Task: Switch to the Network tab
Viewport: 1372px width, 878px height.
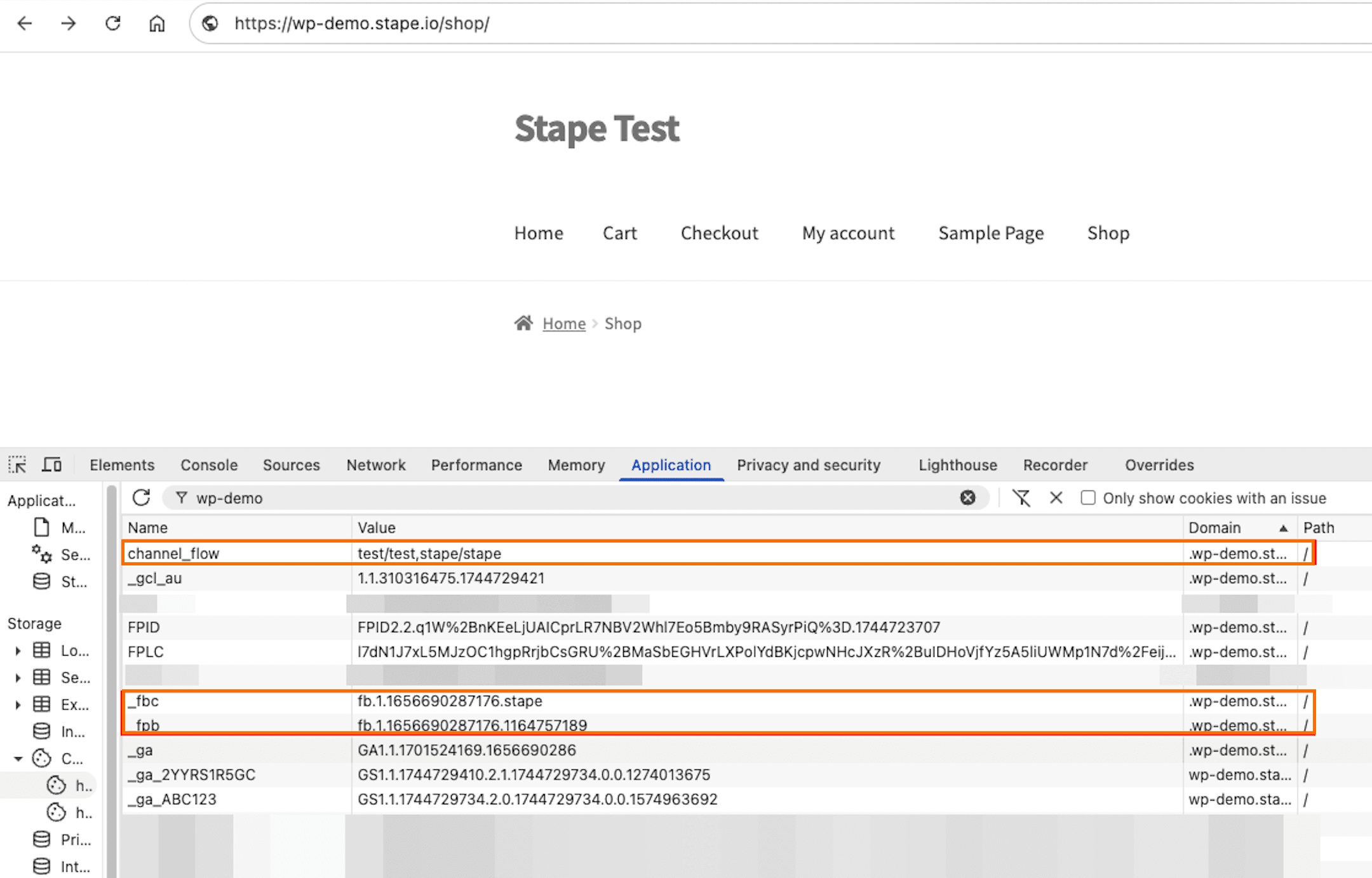Action: tap(376, 465)
